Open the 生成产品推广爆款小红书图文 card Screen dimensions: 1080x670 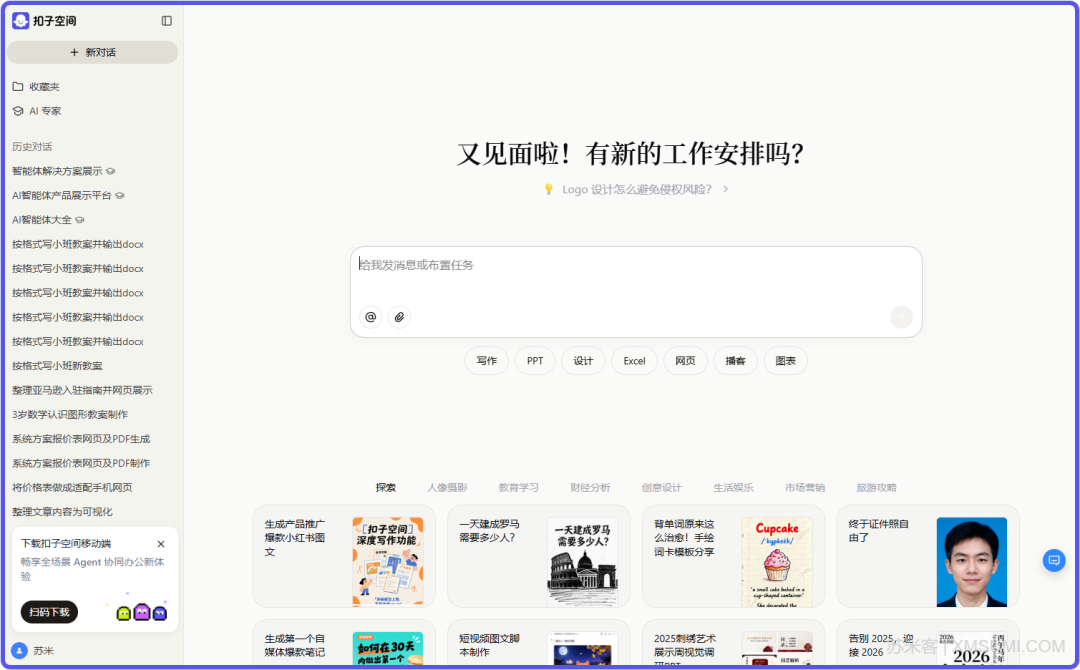pos(344,556)
